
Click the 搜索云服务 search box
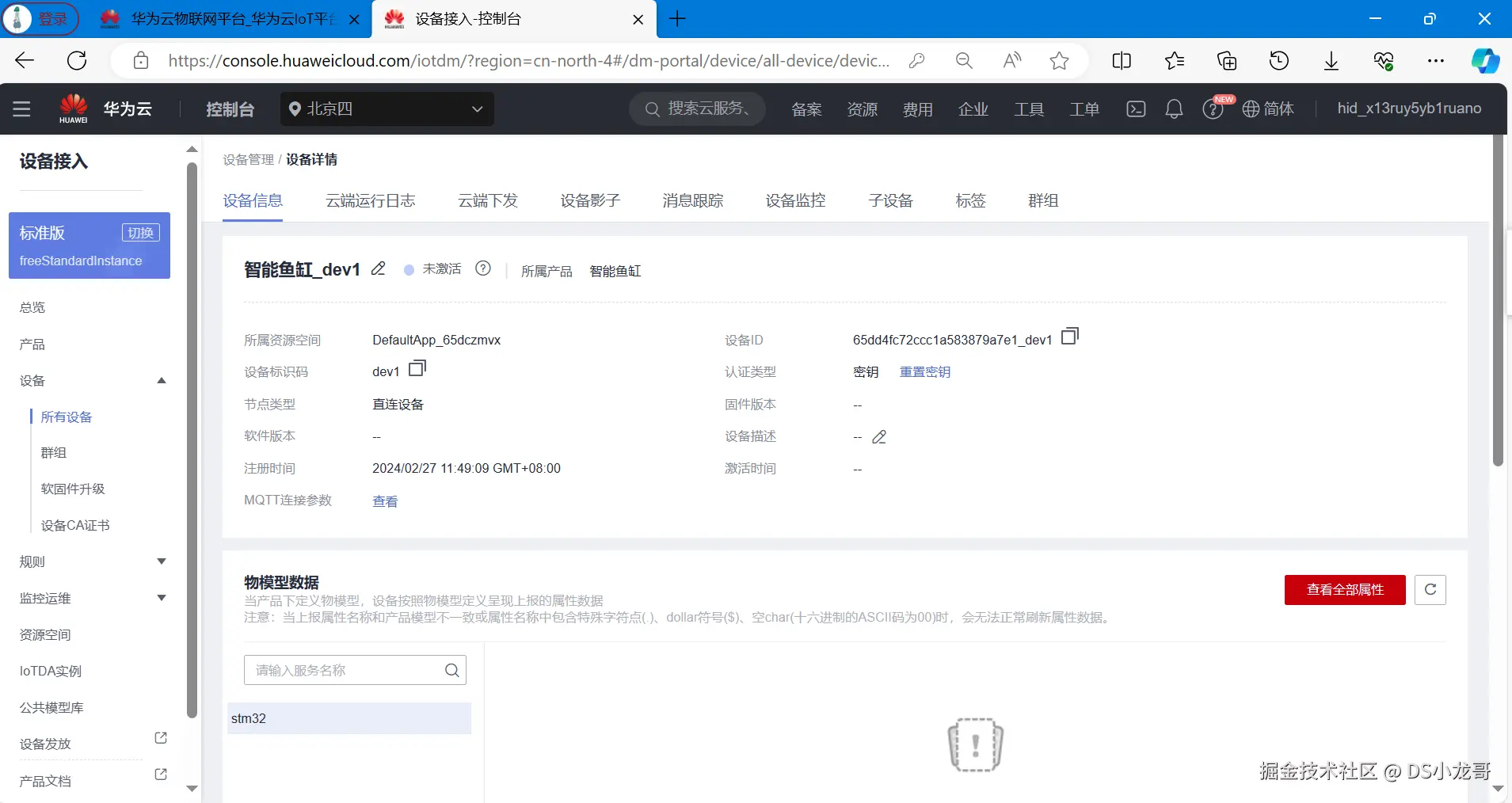point(698,108)
